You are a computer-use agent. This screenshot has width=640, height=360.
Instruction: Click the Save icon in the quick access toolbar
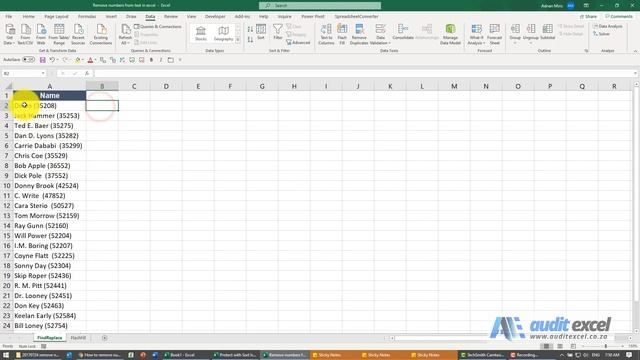point(42,60)
